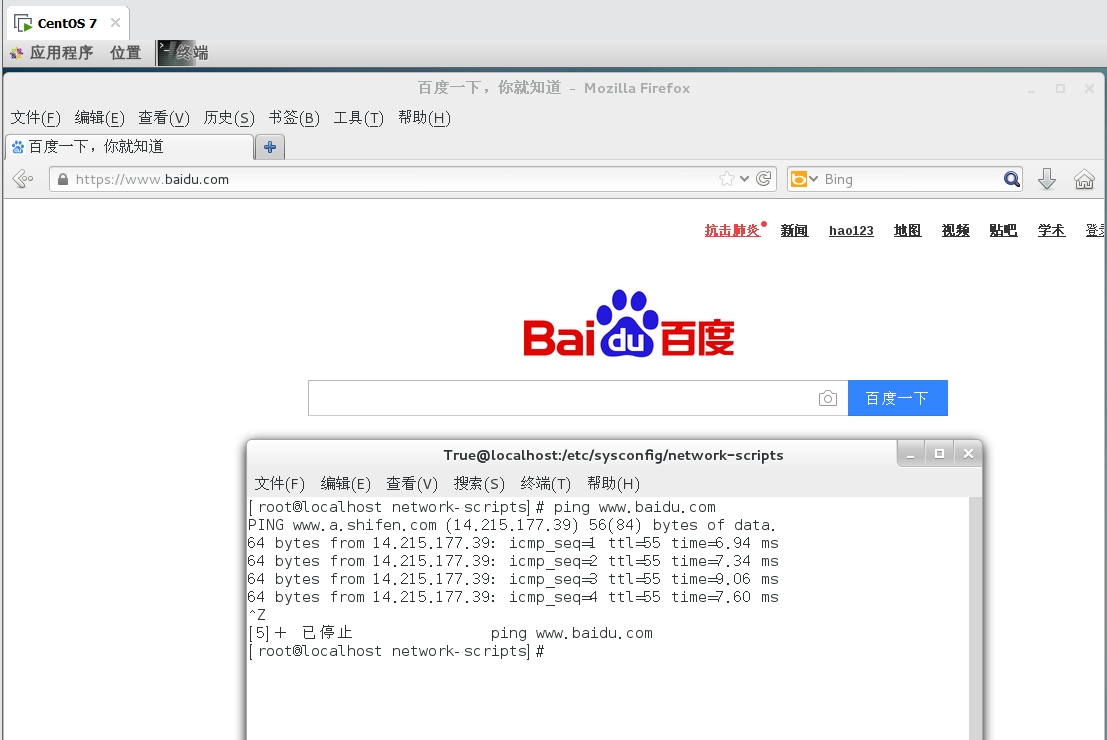Screen dimensions: 1107x740
Task: Open Firefox 书签(B) menu
Action: [x=294, y=118]
